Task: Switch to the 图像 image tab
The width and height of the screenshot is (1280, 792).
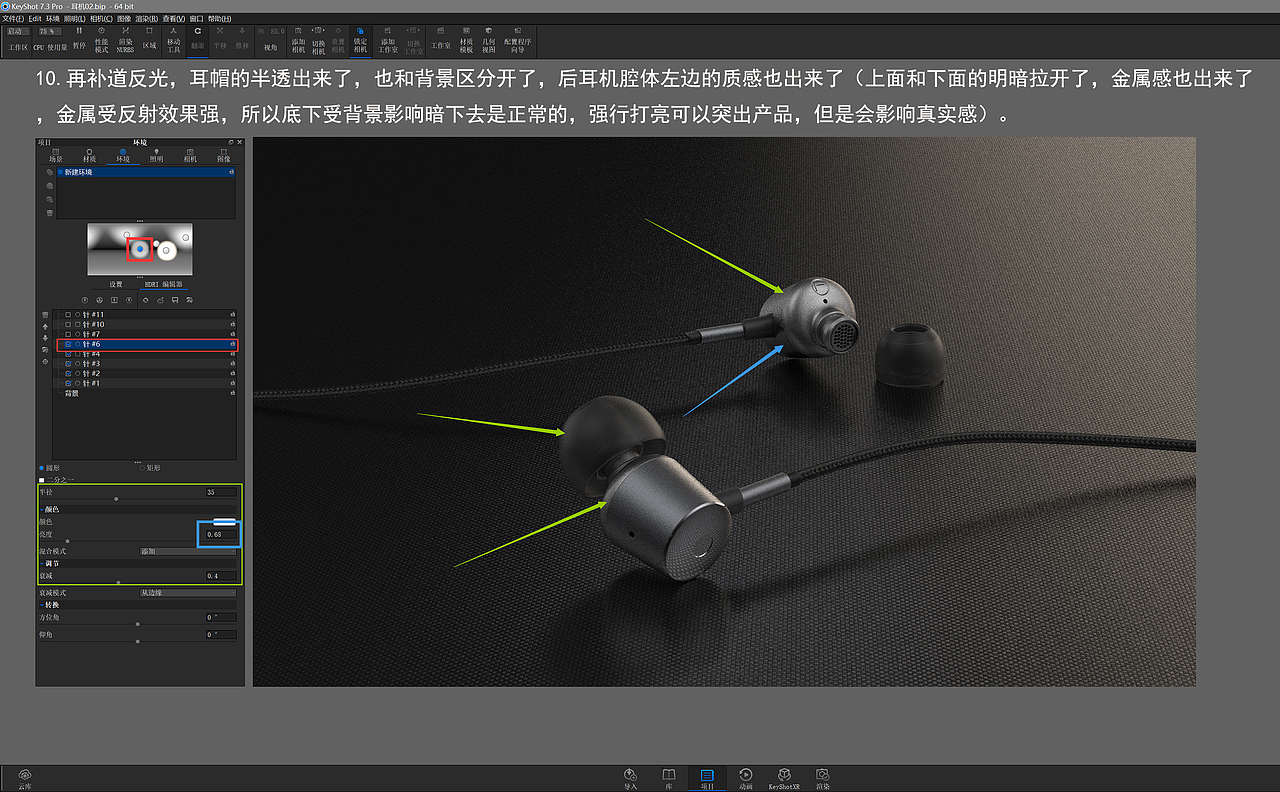Action: 223,156
